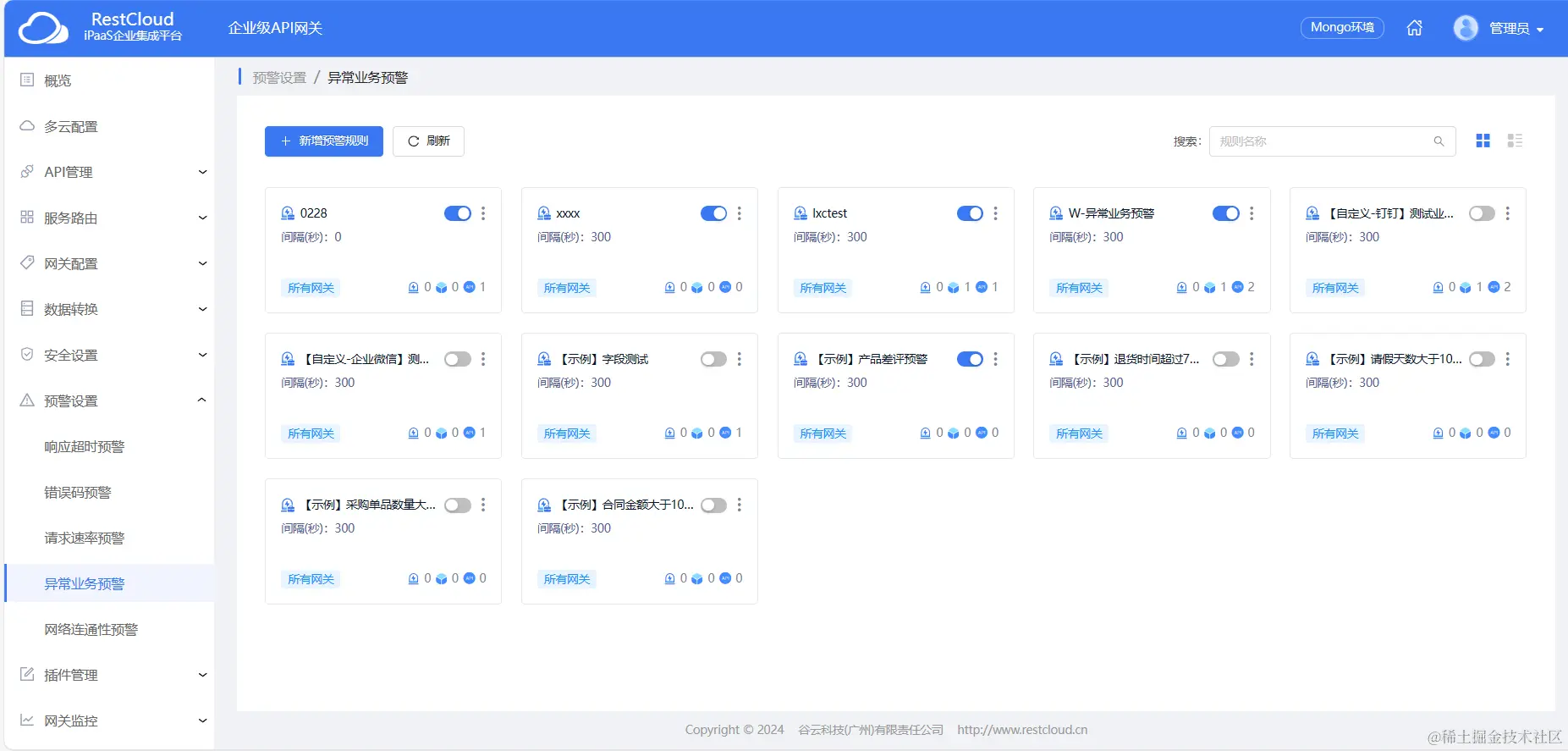Expand the 插件管理 menu chevron
Image resolution: width=1568 pixels, height=751 pixels.
tap(202, 675)
